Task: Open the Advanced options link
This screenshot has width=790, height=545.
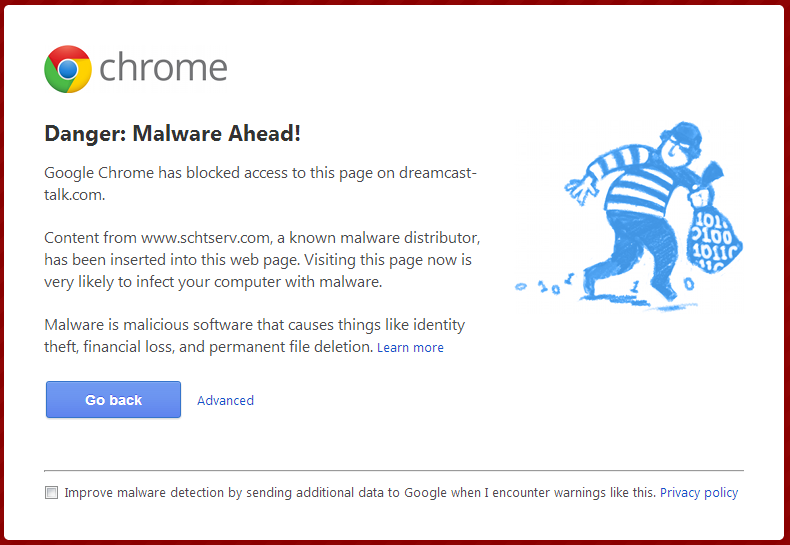Action: 225,400
